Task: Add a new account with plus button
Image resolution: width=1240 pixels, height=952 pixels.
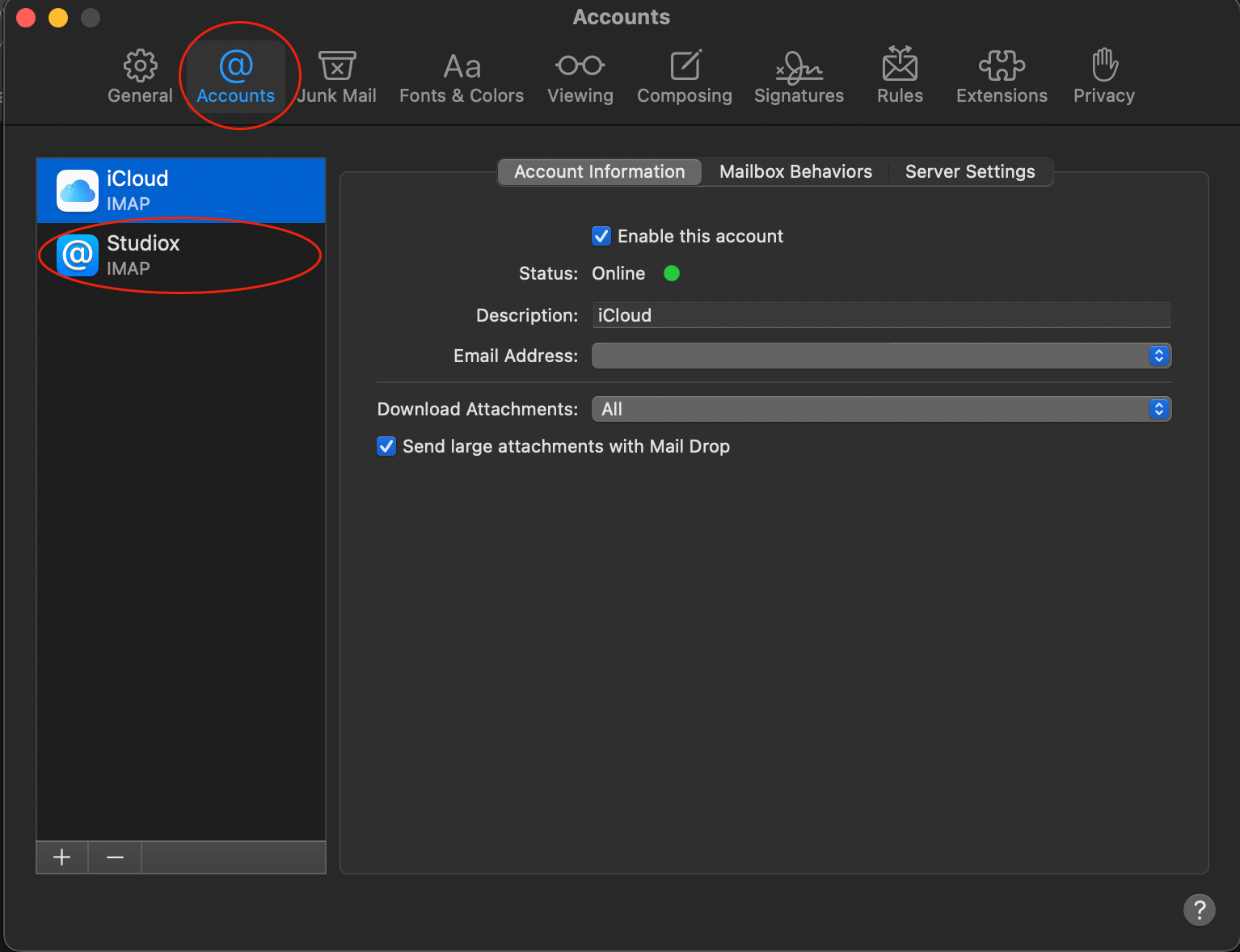Action: (x=62, y=857)
